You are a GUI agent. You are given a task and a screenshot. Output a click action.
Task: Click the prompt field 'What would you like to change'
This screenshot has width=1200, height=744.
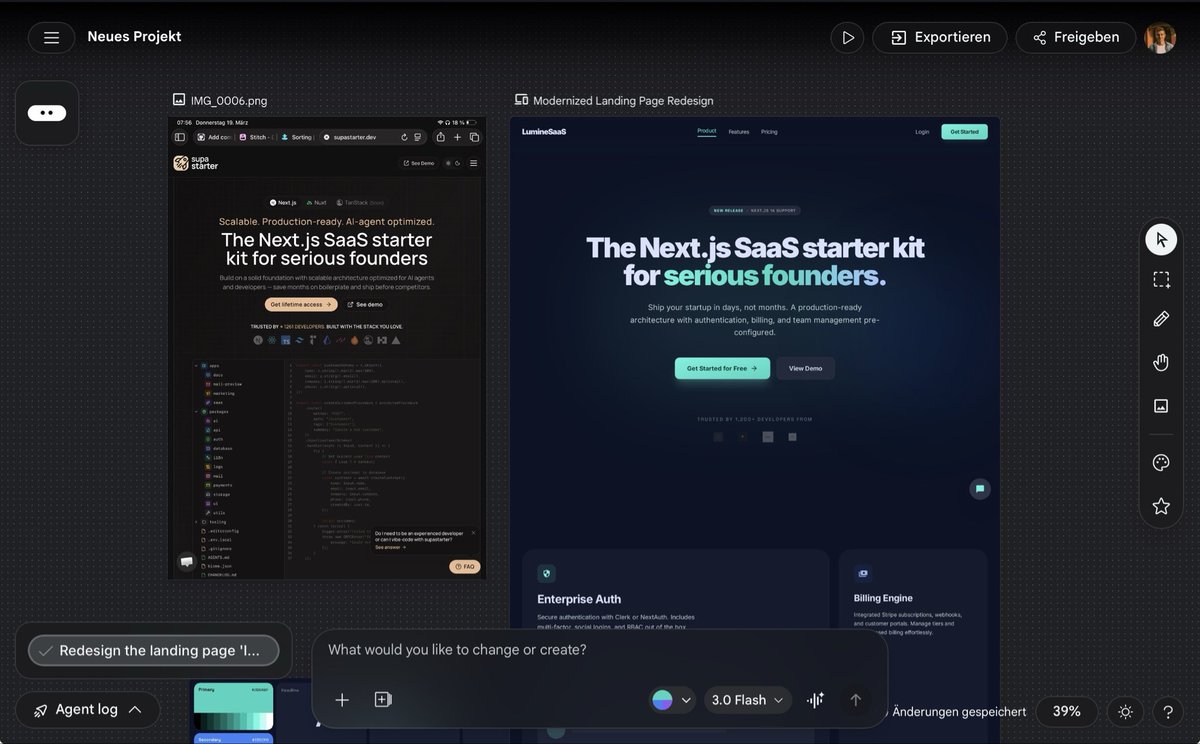coord(457,650)
